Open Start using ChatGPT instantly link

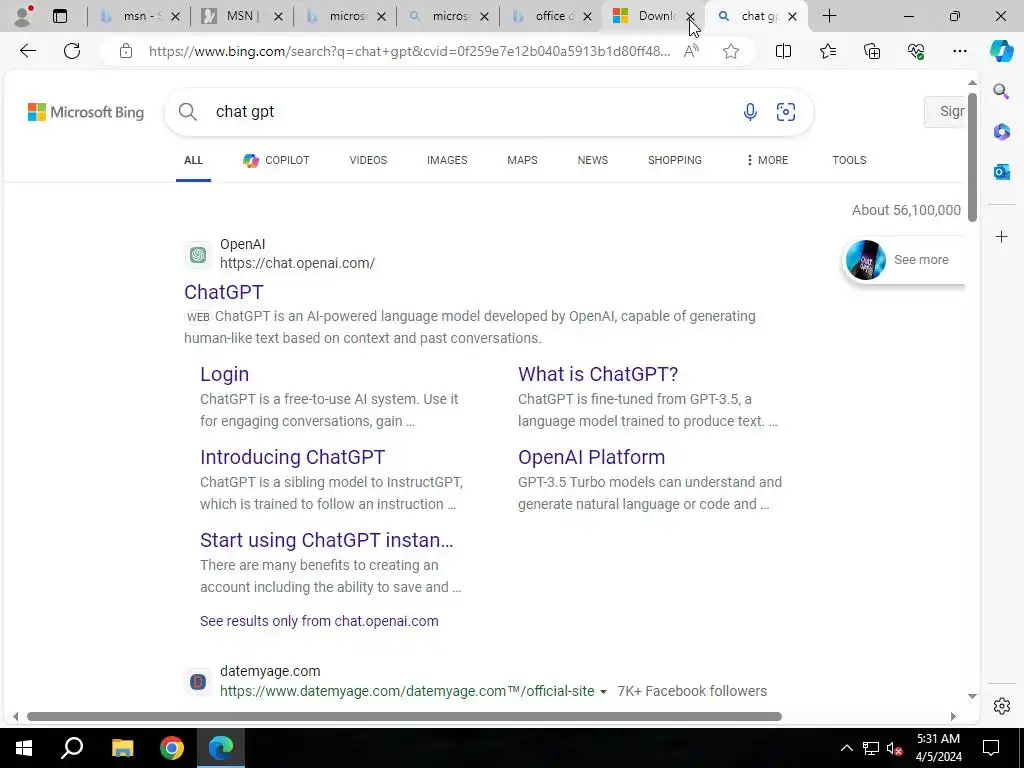tap(327, 540)
